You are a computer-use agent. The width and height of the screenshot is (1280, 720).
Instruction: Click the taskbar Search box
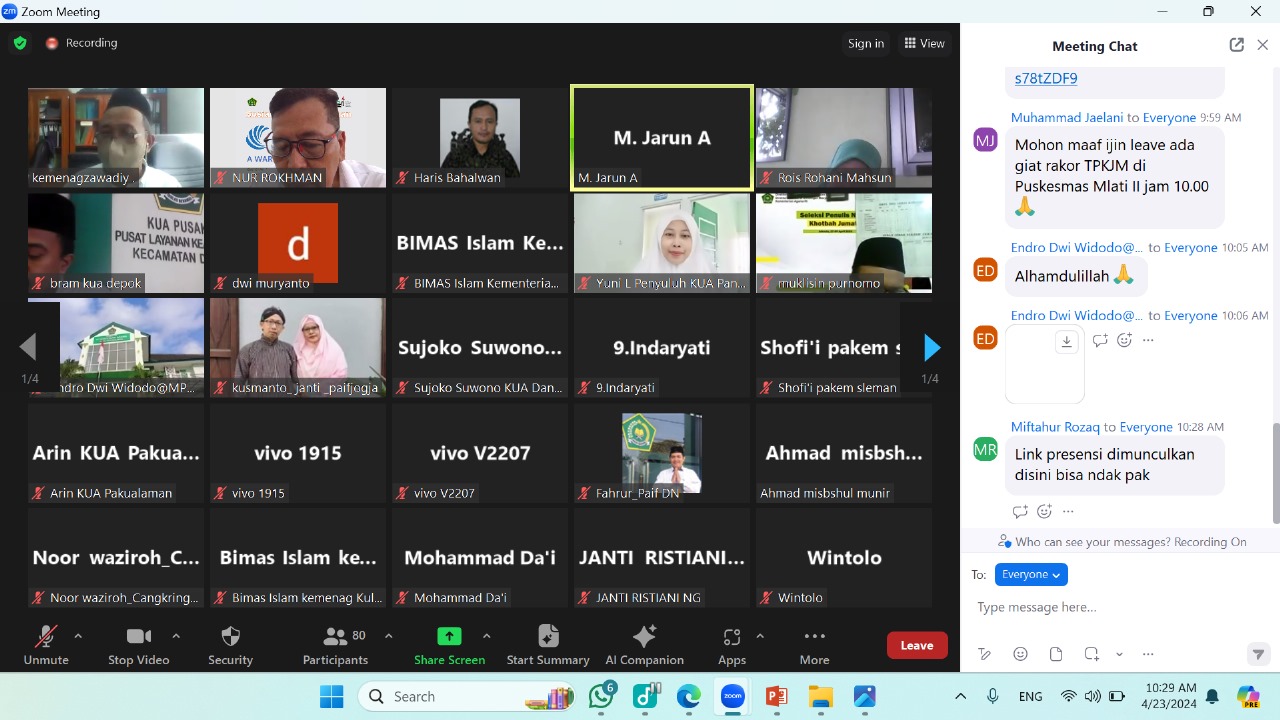tap(468, 696)
